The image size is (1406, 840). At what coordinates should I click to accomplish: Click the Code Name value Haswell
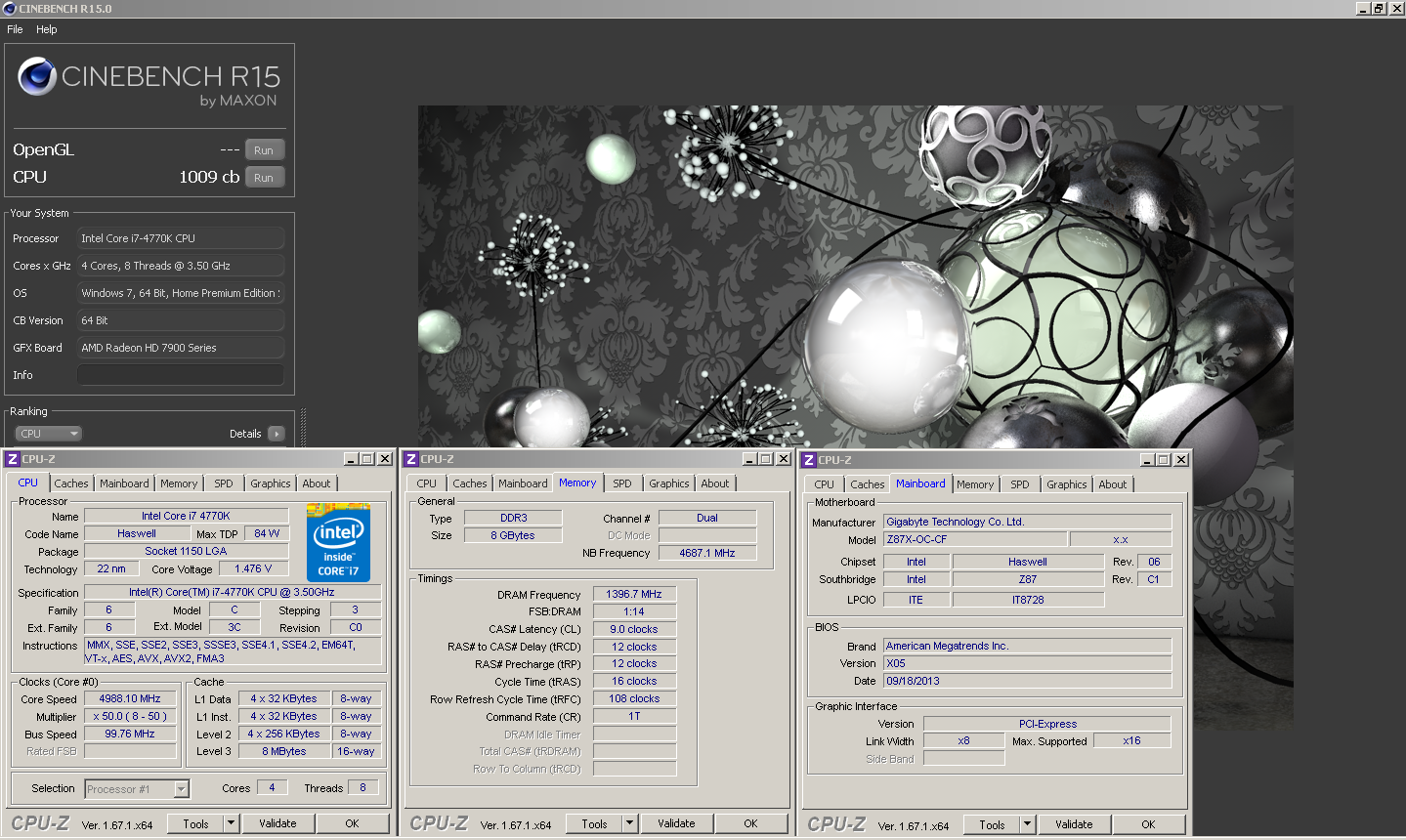click(x=137, y=533)
